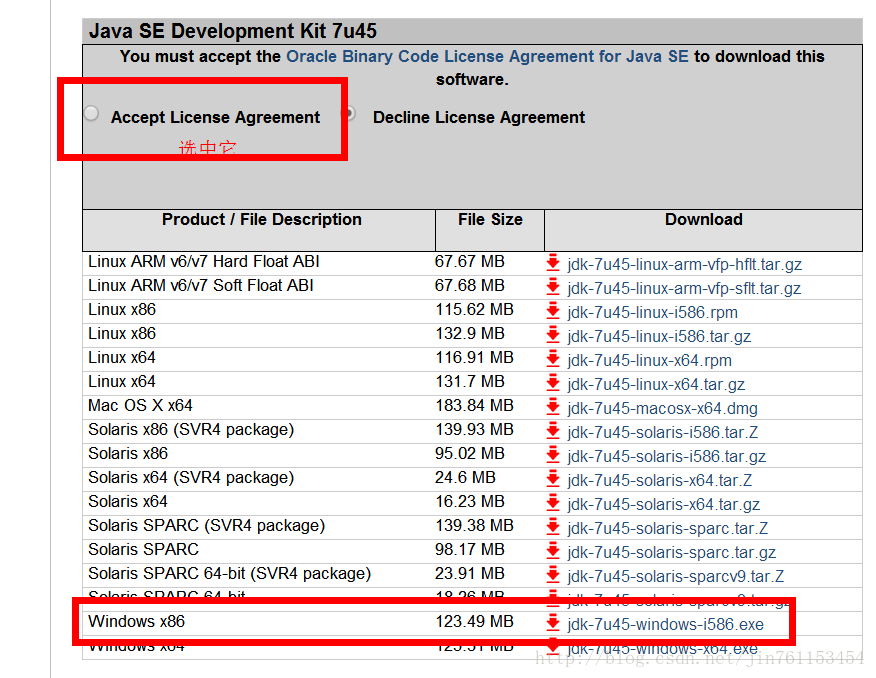Download jdk-7u45-linux-arm-vfp-sflt.tar.gz link

click(684, 288)
